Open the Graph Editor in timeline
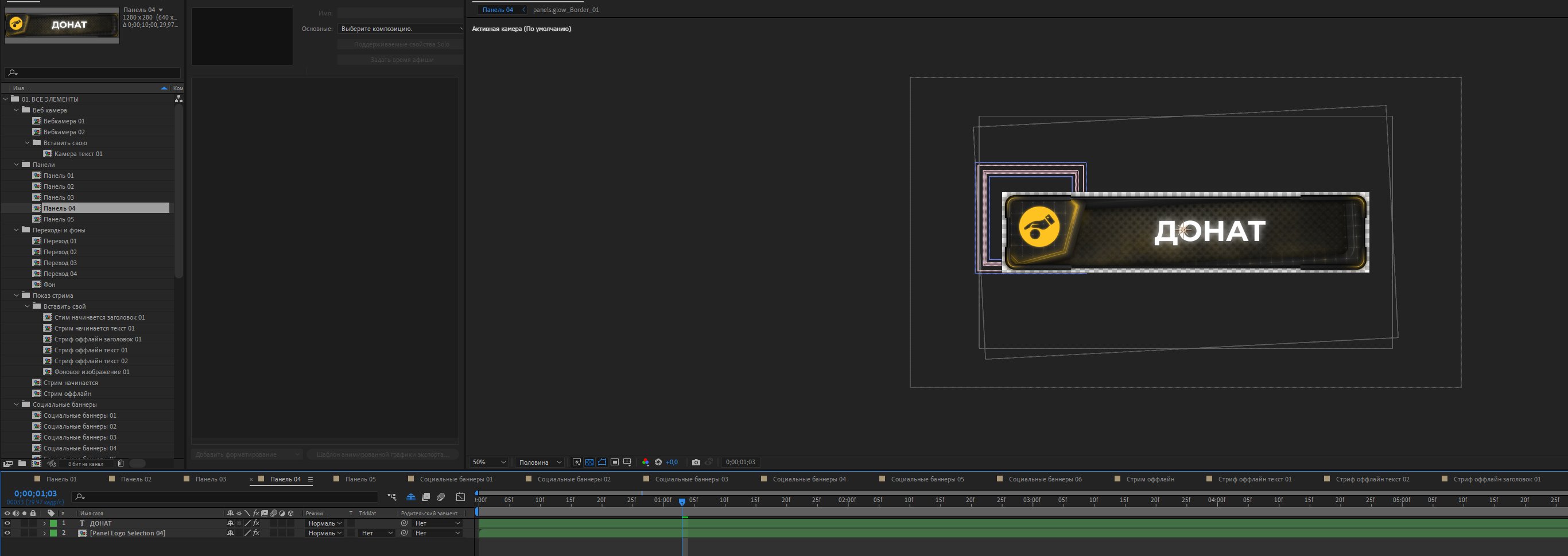 (x=460, y=497)
